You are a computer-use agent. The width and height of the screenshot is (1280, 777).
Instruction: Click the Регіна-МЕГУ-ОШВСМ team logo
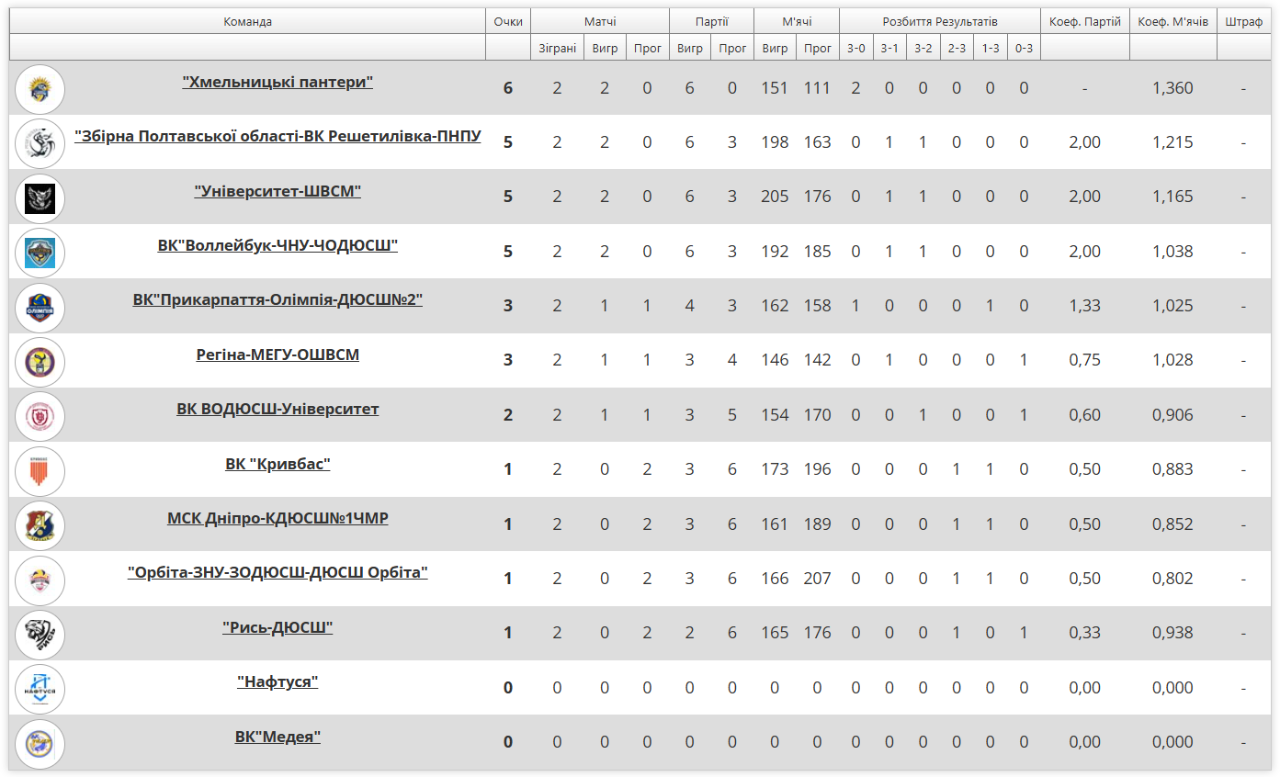click(x=40, y=361)
